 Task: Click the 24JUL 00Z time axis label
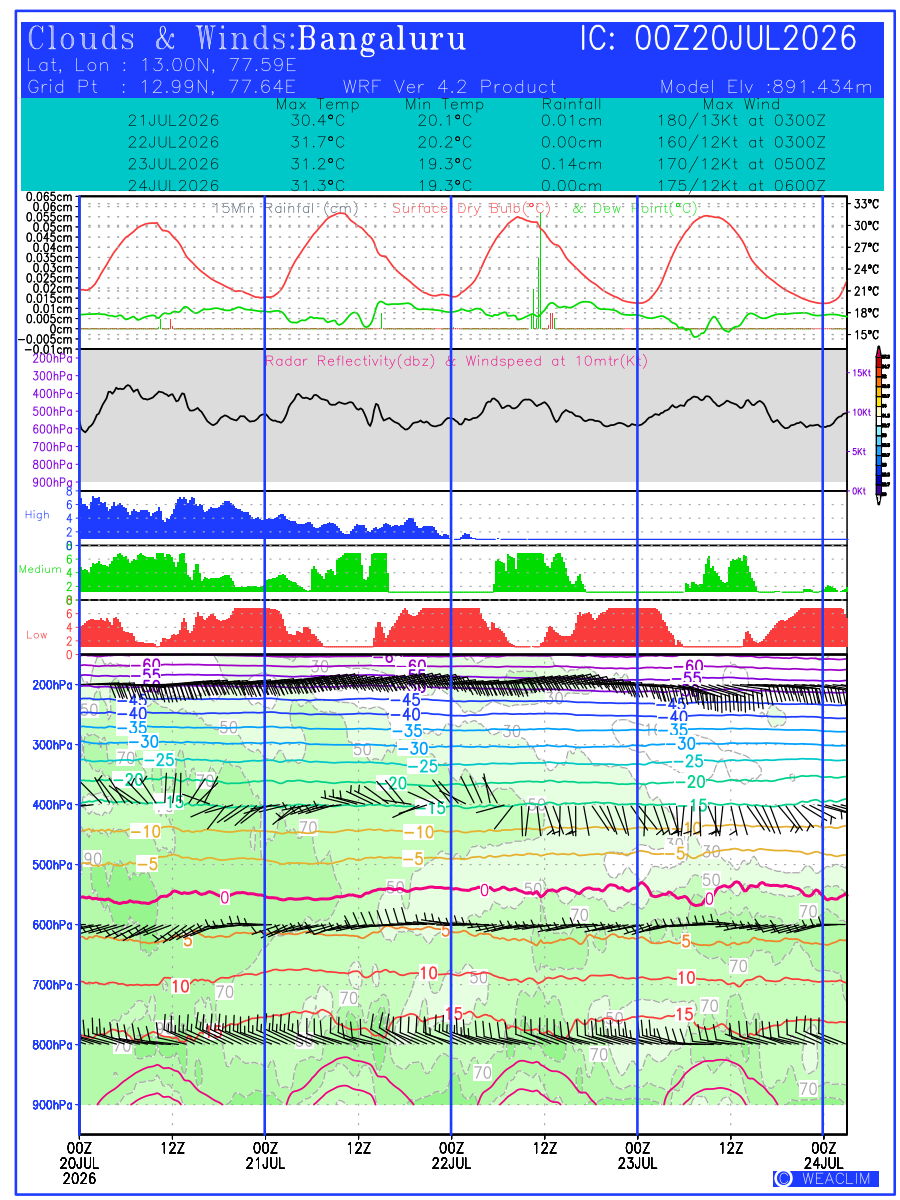coord(823,1156)
